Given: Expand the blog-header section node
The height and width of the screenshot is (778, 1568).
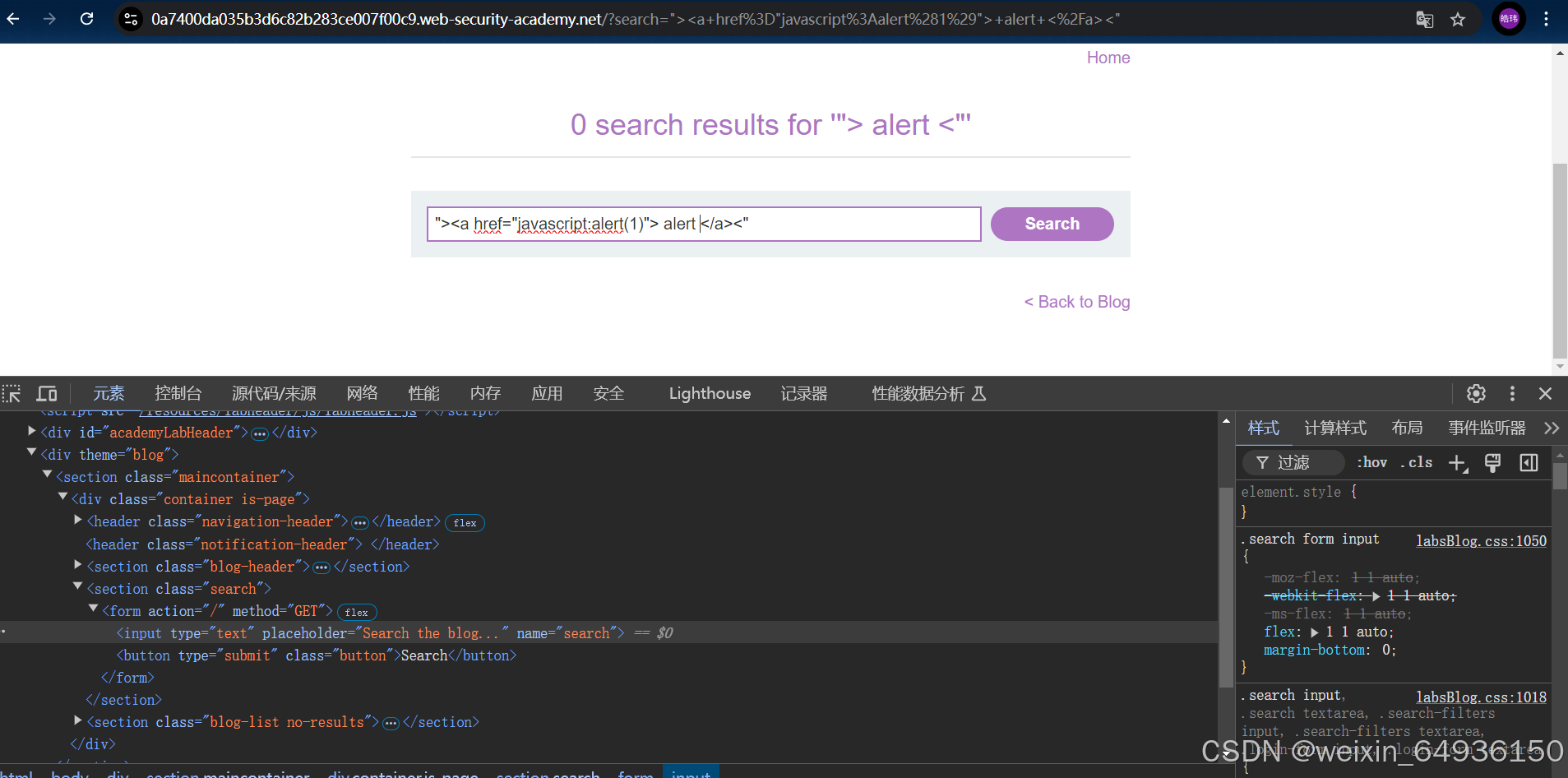Looking at the screenshot, I should (78, 564).
